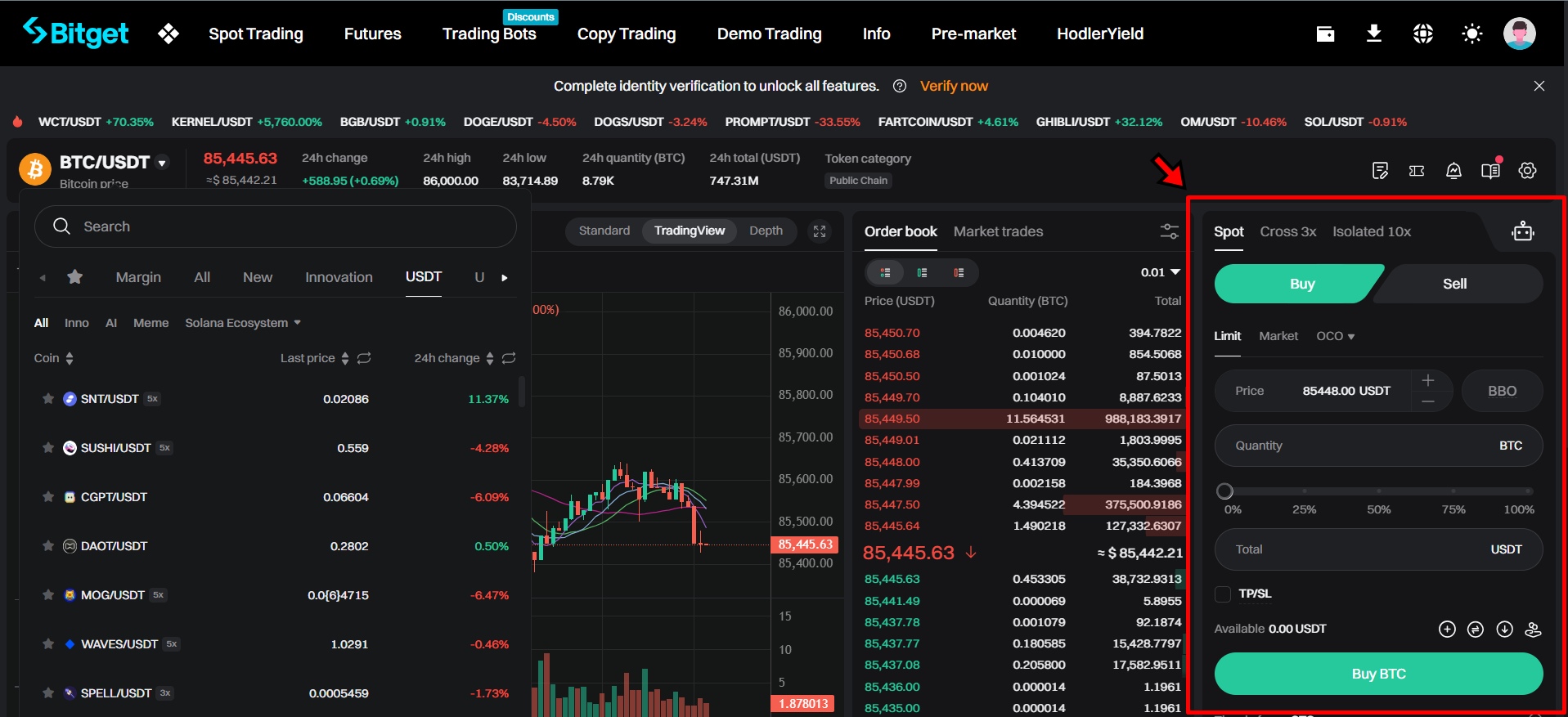Open the Futures menu
Screen dimensions: 1568x717
(x=372, y=34)
